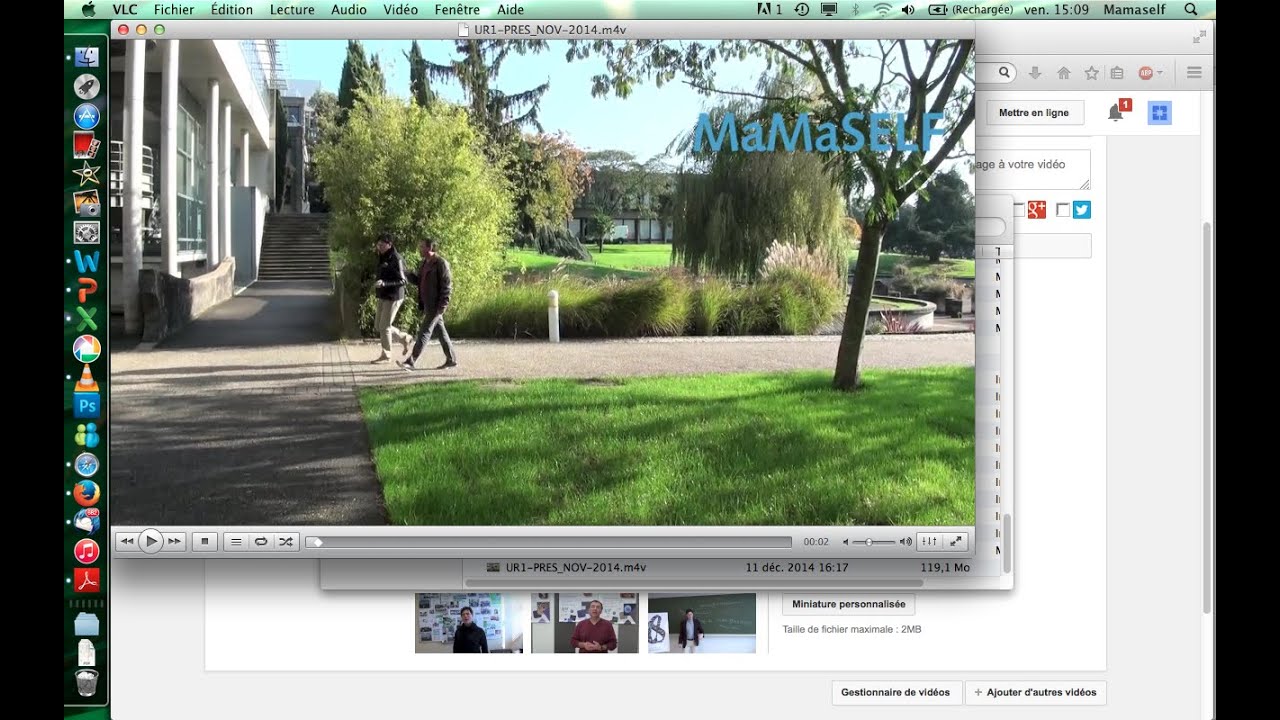
Task: Toggle repeat loop in VLC
Action: (261, 541)
